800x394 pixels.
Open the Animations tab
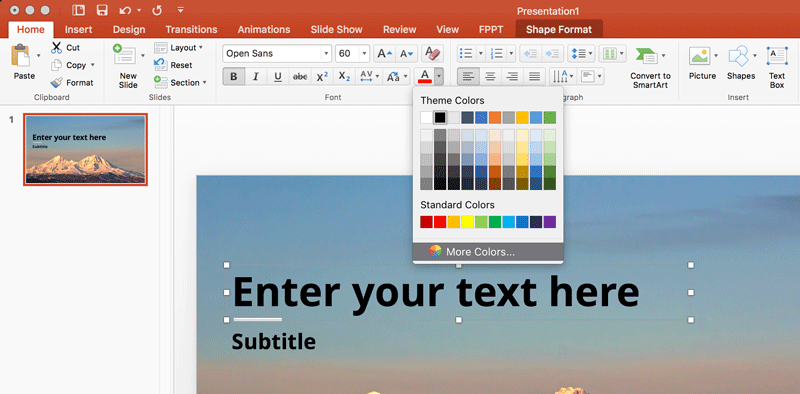click(264, 30)
